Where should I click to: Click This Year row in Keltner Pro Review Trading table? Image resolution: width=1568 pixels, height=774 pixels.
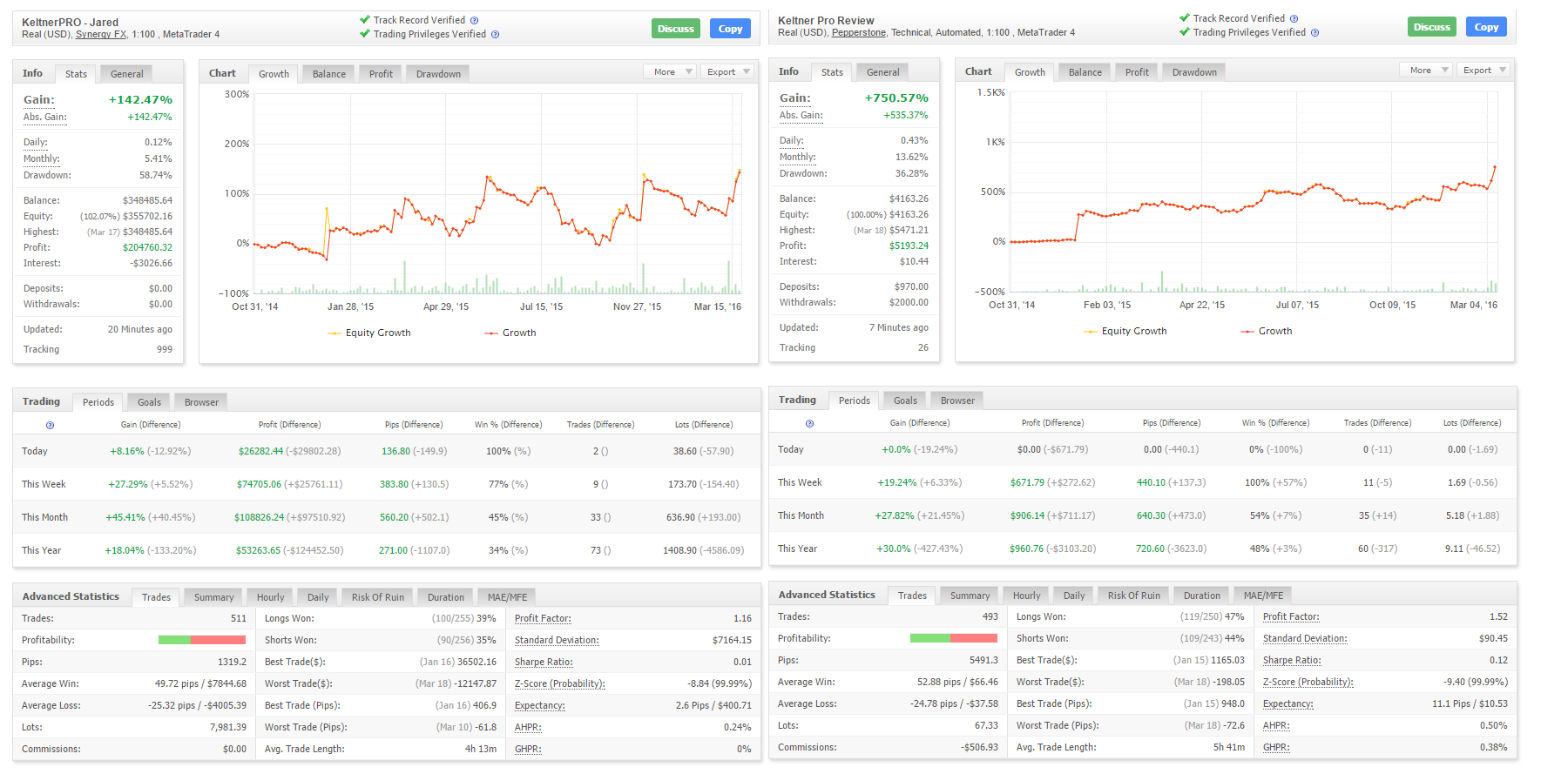click(x=1143, y=549)
